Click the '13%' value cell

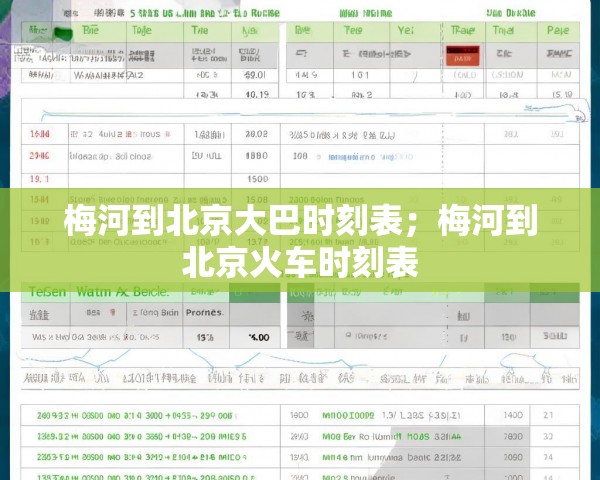205,338
